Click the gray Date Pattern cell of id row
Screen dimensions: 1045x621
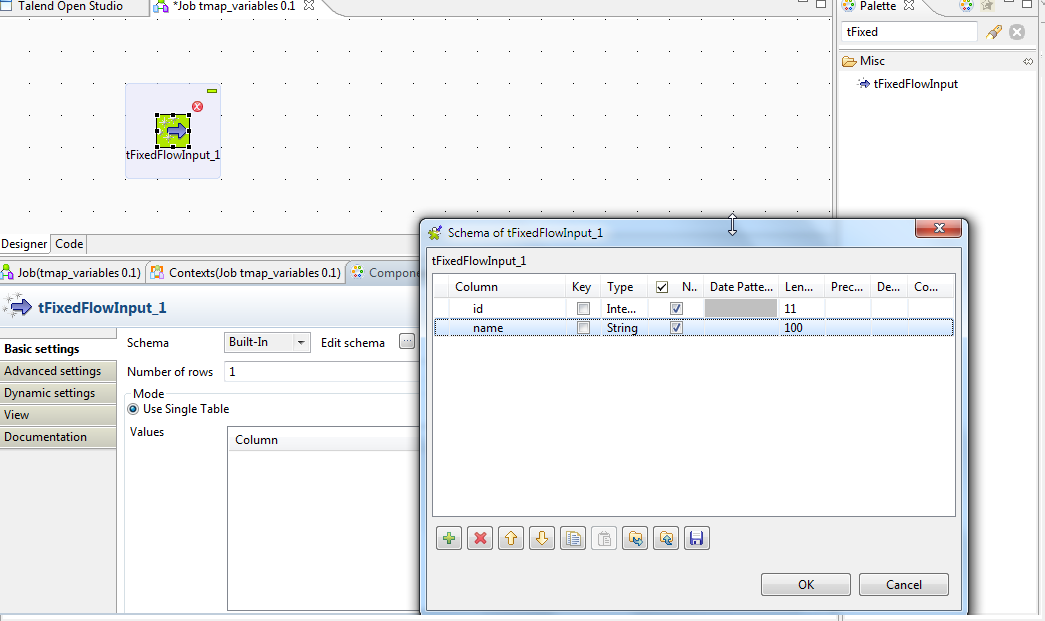741,308
